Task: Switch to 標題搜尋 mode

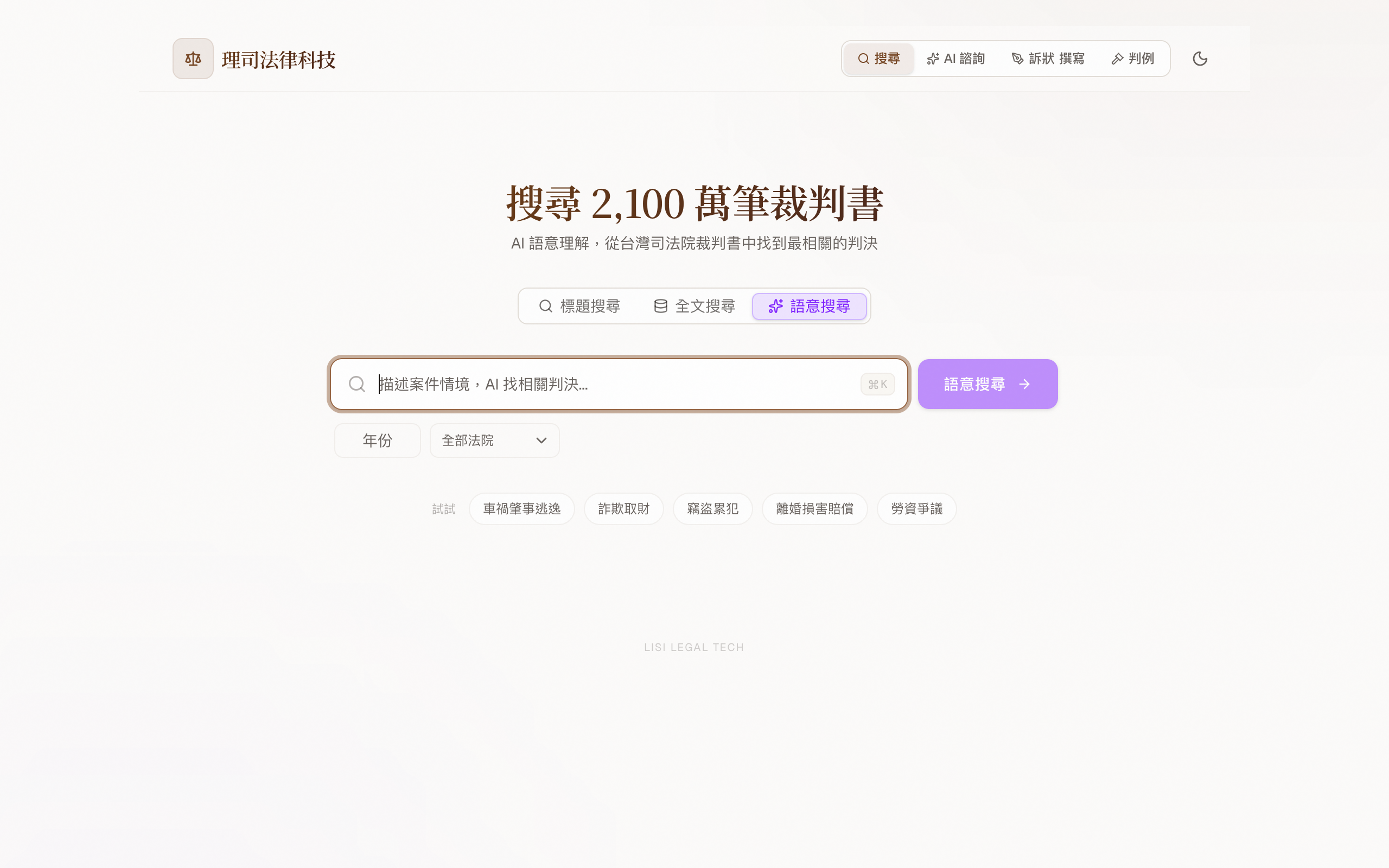Action: [x=579, y=306]
